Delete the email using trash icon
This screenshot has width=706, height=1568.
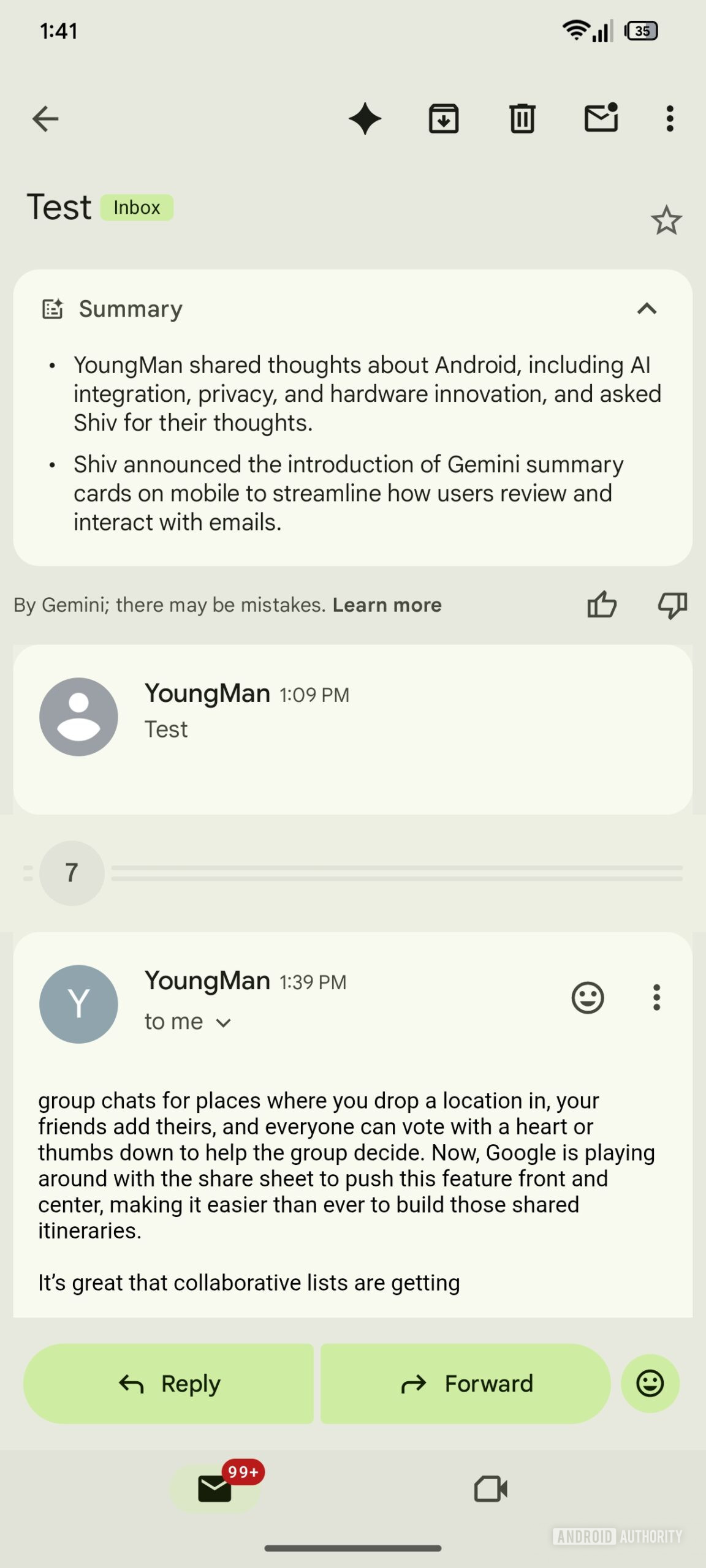tap(522, 119)
